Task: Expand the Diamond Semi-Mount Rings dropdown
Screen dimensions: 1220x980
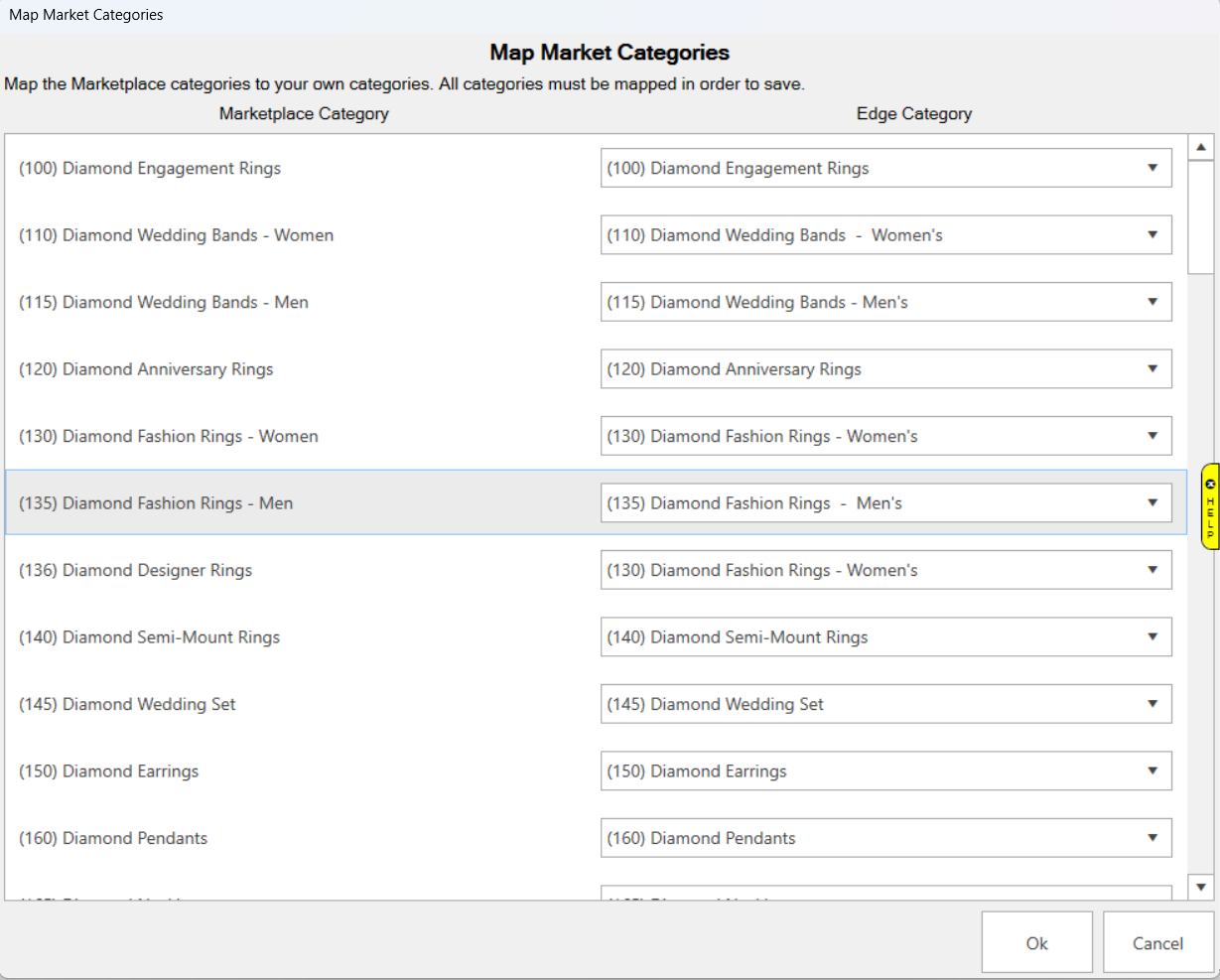Action: point(1153,636)
